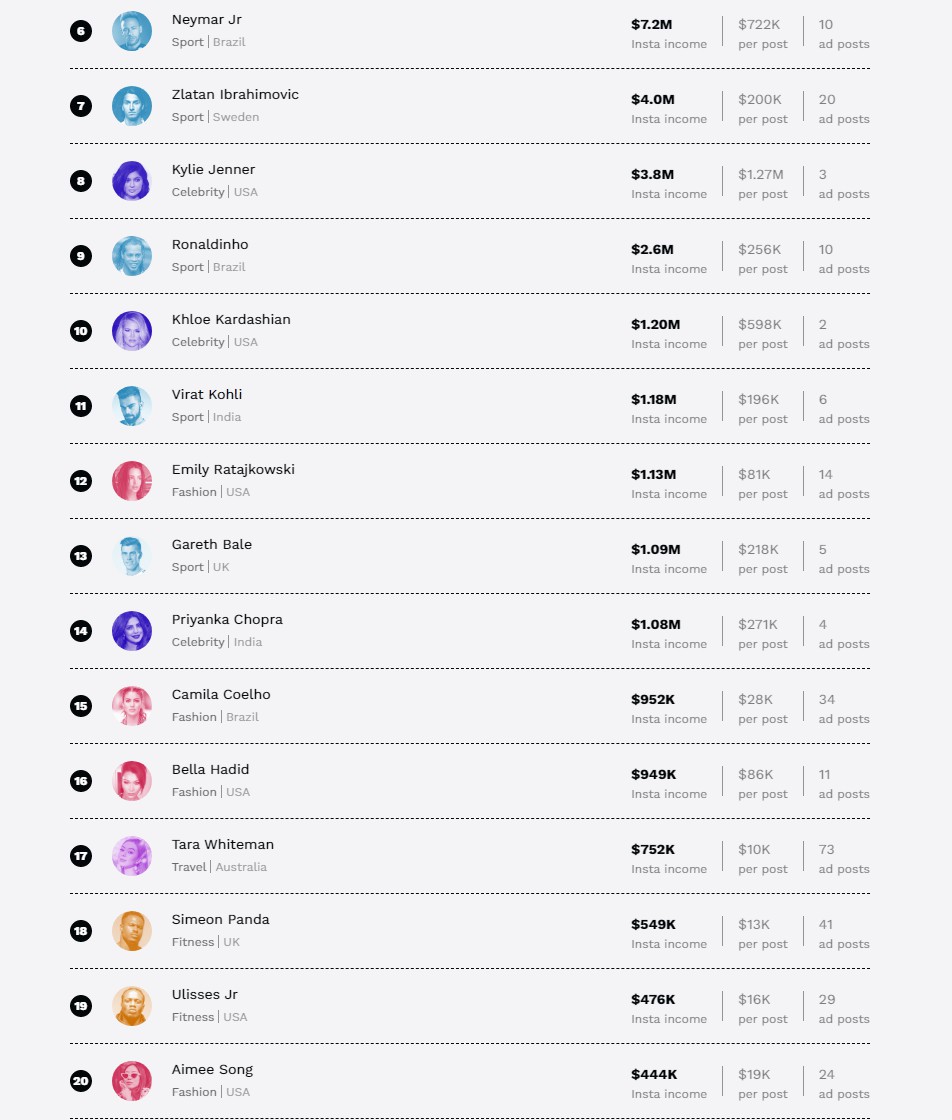Click Khloe Kardashian's $598K per post value
Image resolution: width=952 pixels, height=1120 pixels.
click(x=760, y=324)
